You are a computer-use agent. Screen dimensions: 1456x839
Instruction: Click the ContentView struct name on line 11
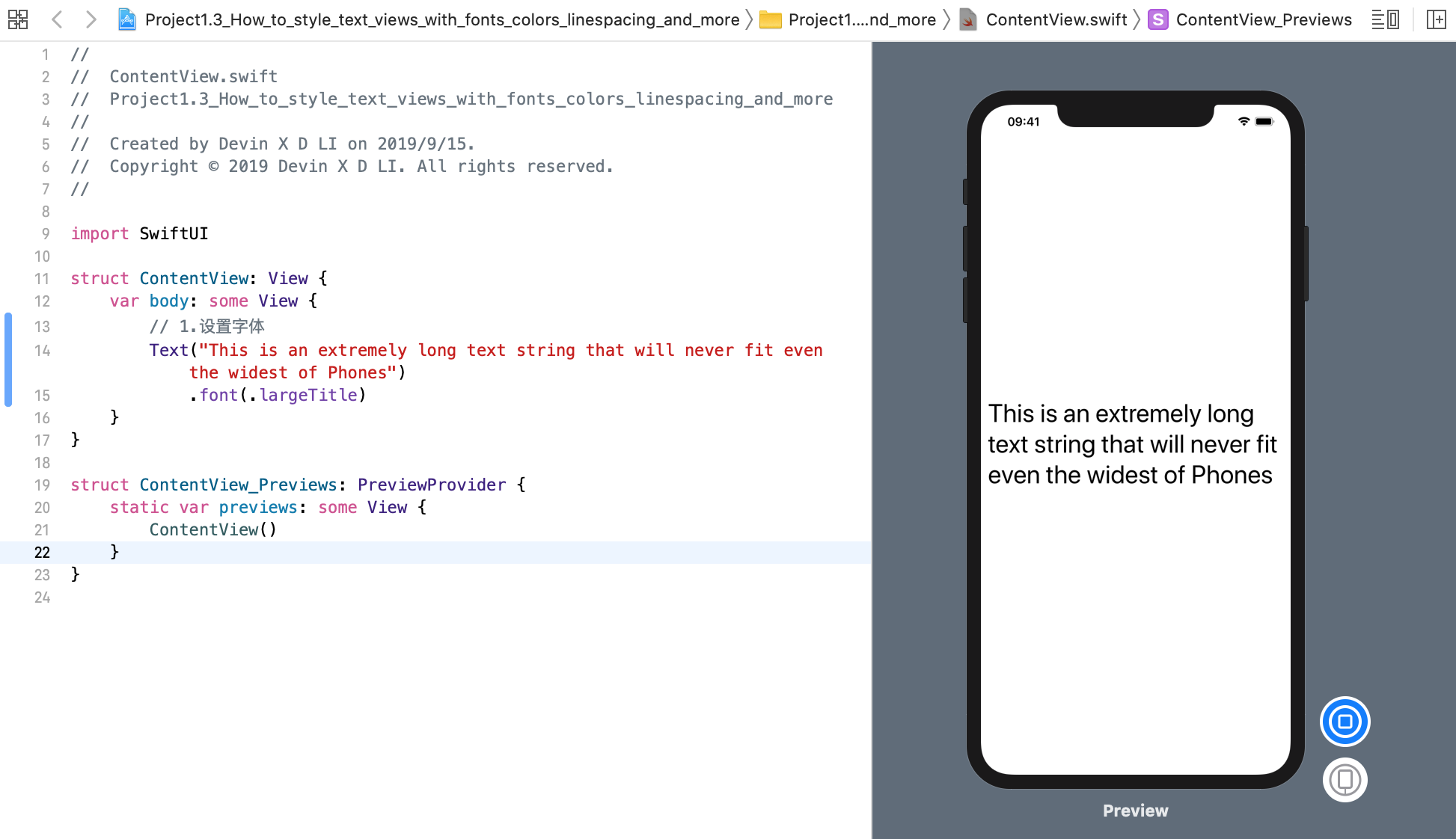(194, 278)
